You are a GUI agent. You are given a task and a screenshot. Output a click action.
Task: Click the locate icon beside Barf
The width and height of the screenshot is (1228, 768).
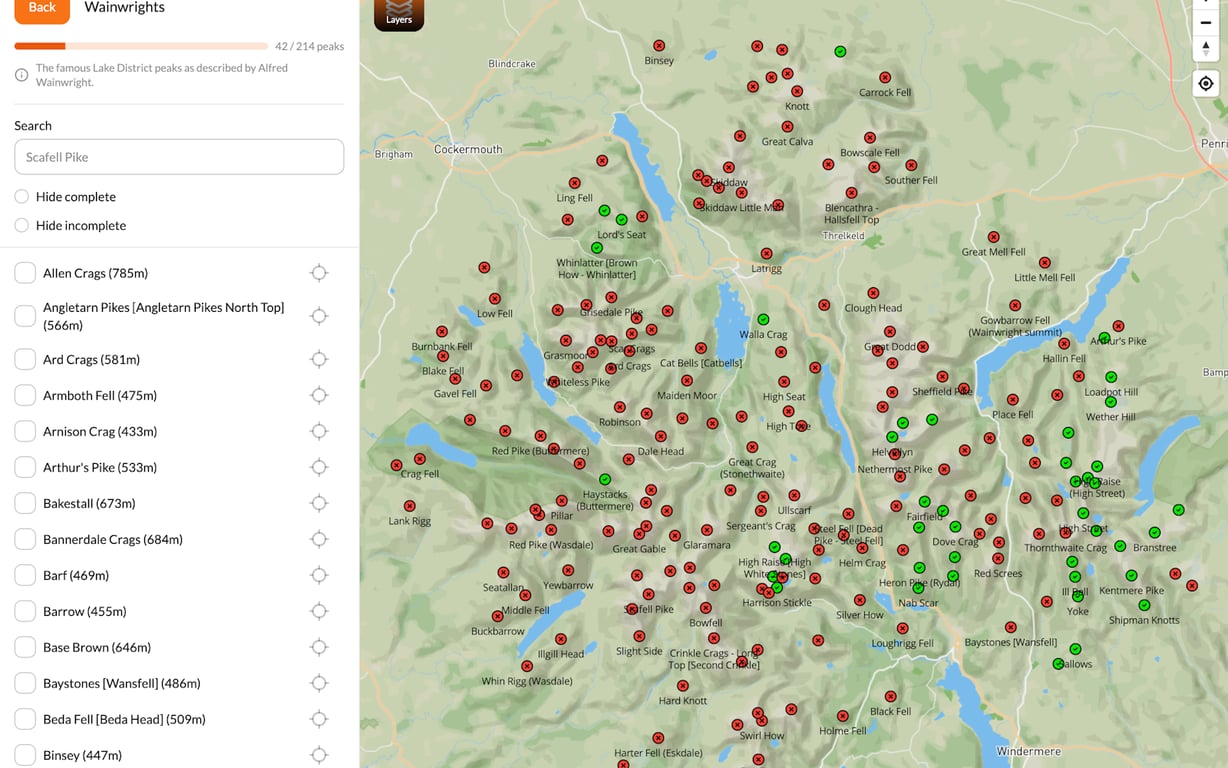point(318,575)
